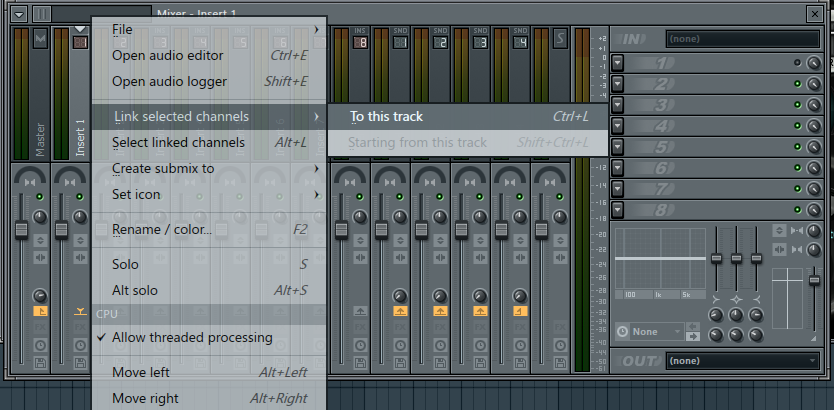Click the first EQ band level slider
Screen dimensions: 834x410
[716, 258]
